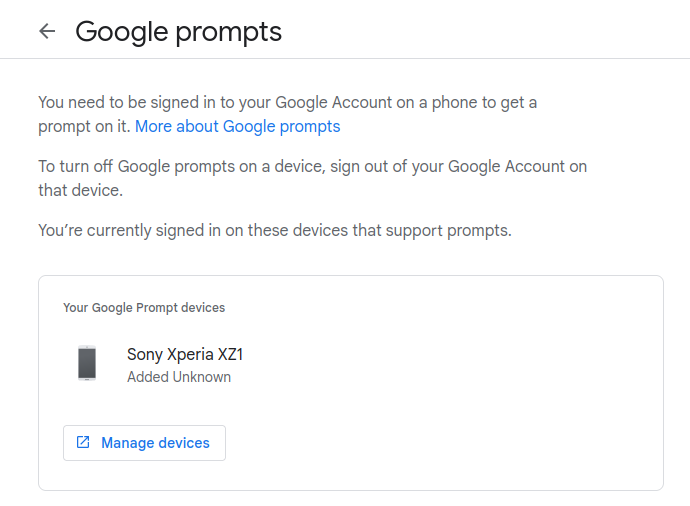The height and width of the screenshot is (506, 690).
Task: Click the word "Account" in the first paragraph
Action: click(x=361, y=103)
